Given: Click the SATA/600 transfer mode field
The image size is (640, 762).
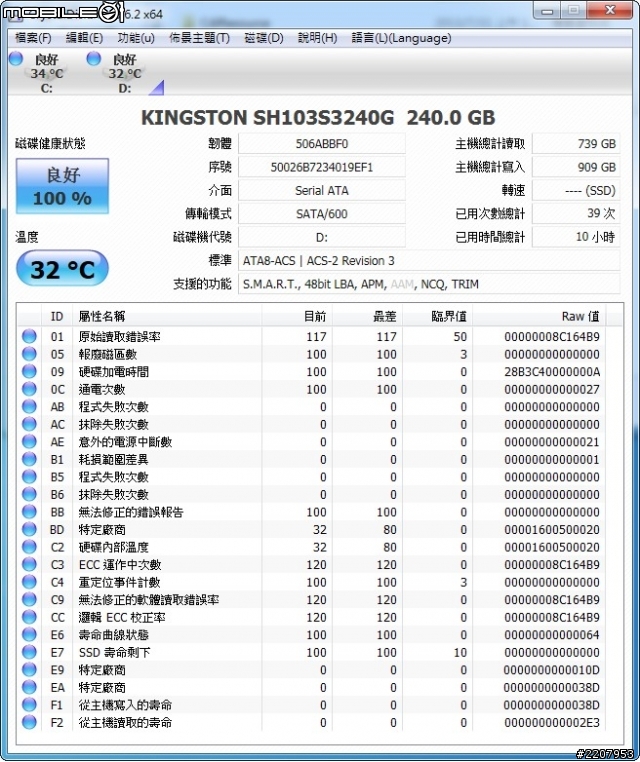Looking at the screenshot, I should click(x=322, y=214).
